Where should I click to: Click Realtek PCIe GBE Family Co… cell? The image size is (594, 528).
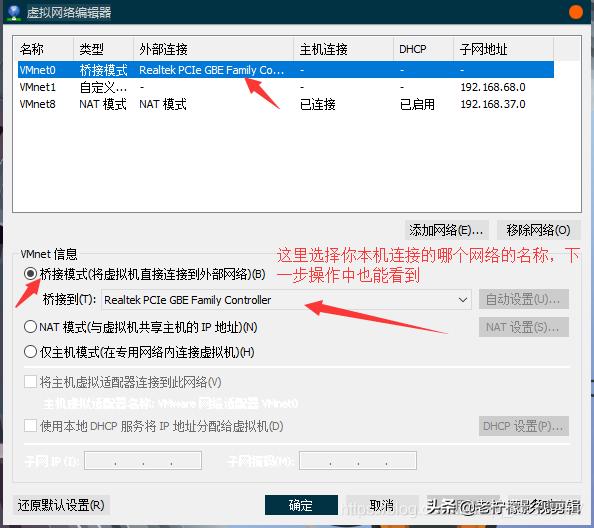pos(211,70)
